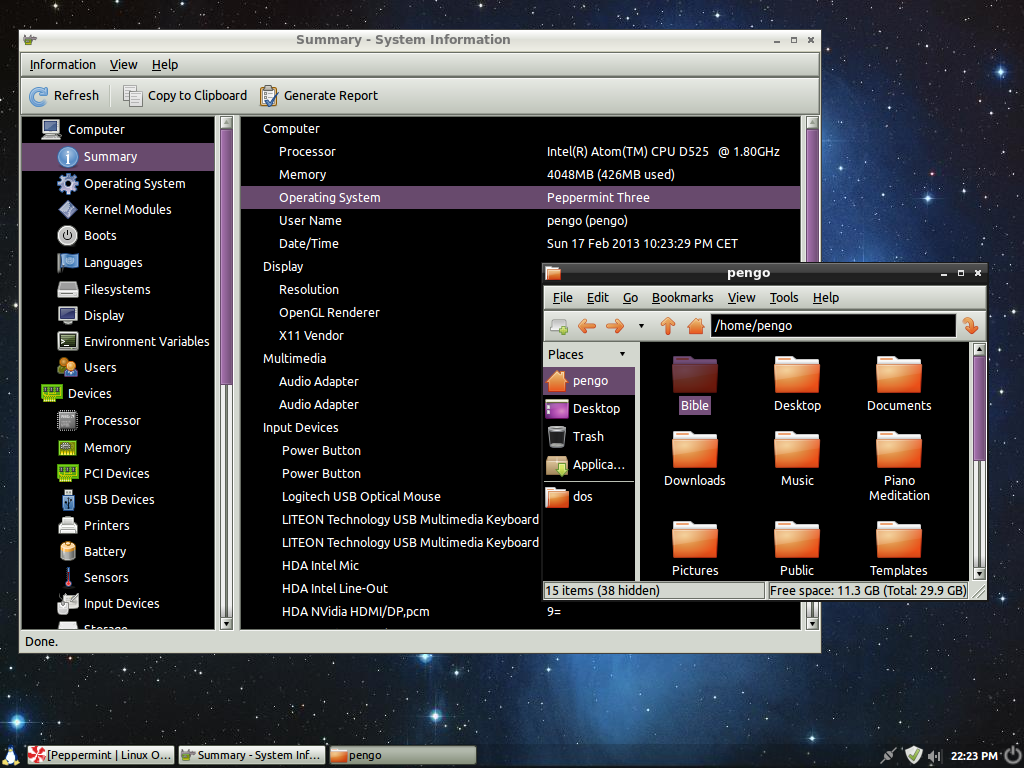The image size is (1024, 768).
Task: Select the User Name row in summary
Action: point(520,221)
